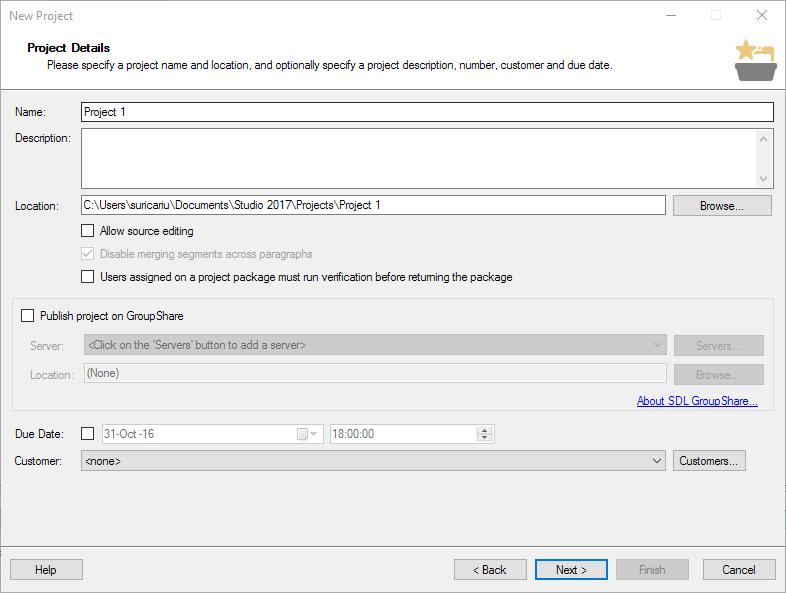Click the Browse button for project location
The width and height of the screenshot is (786, 593).
pos(722,206)
